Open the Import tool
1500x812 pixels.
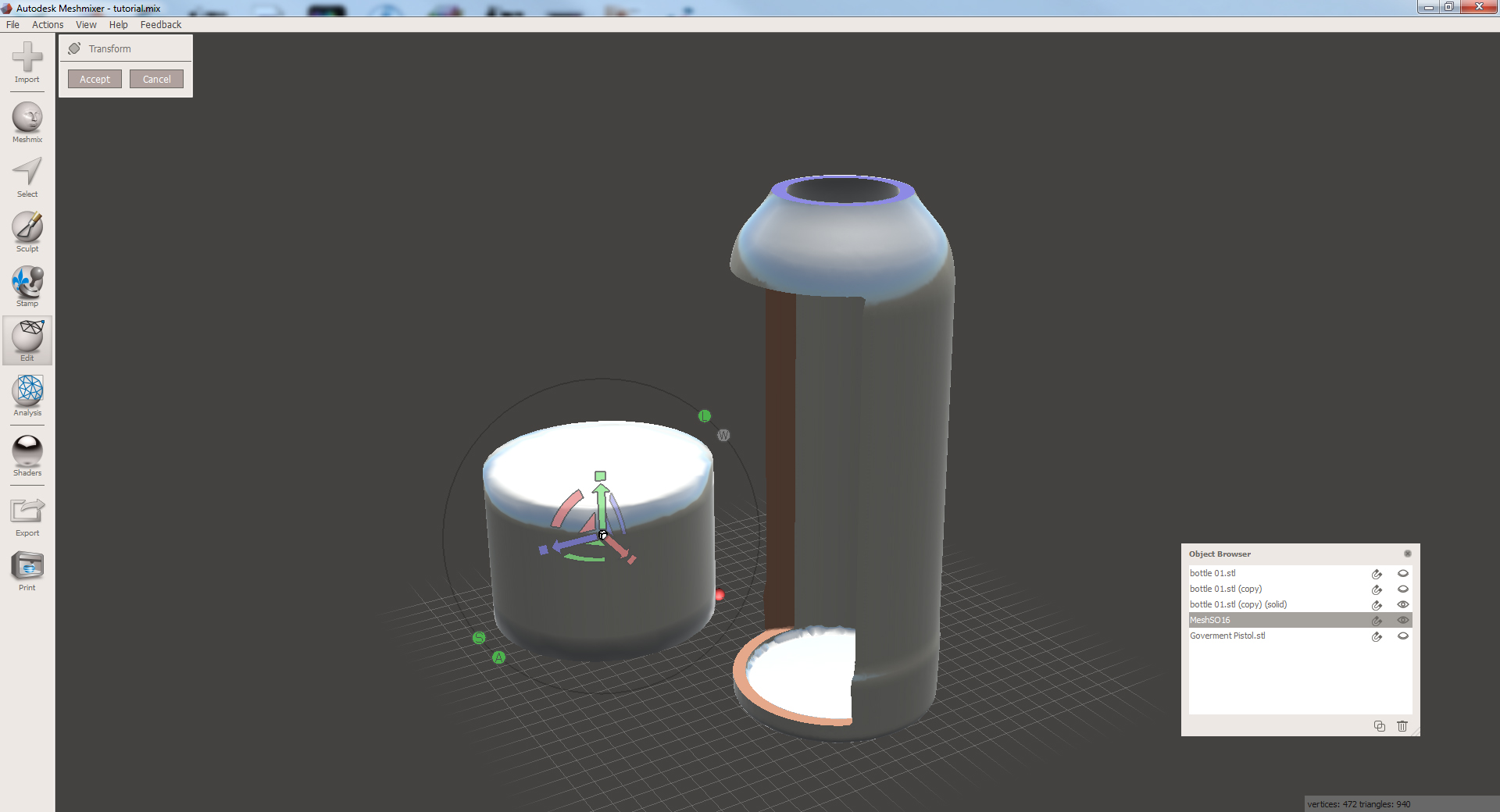[x=27, y=62]
